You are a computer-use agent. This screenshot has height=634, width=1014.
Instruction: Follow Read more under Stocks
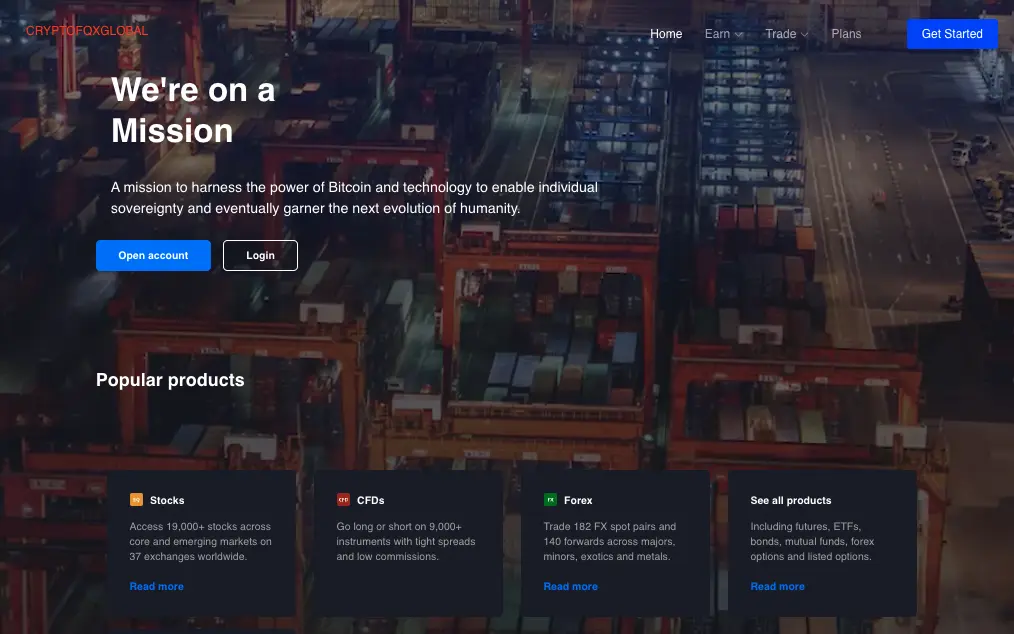(x=156, y=586)
